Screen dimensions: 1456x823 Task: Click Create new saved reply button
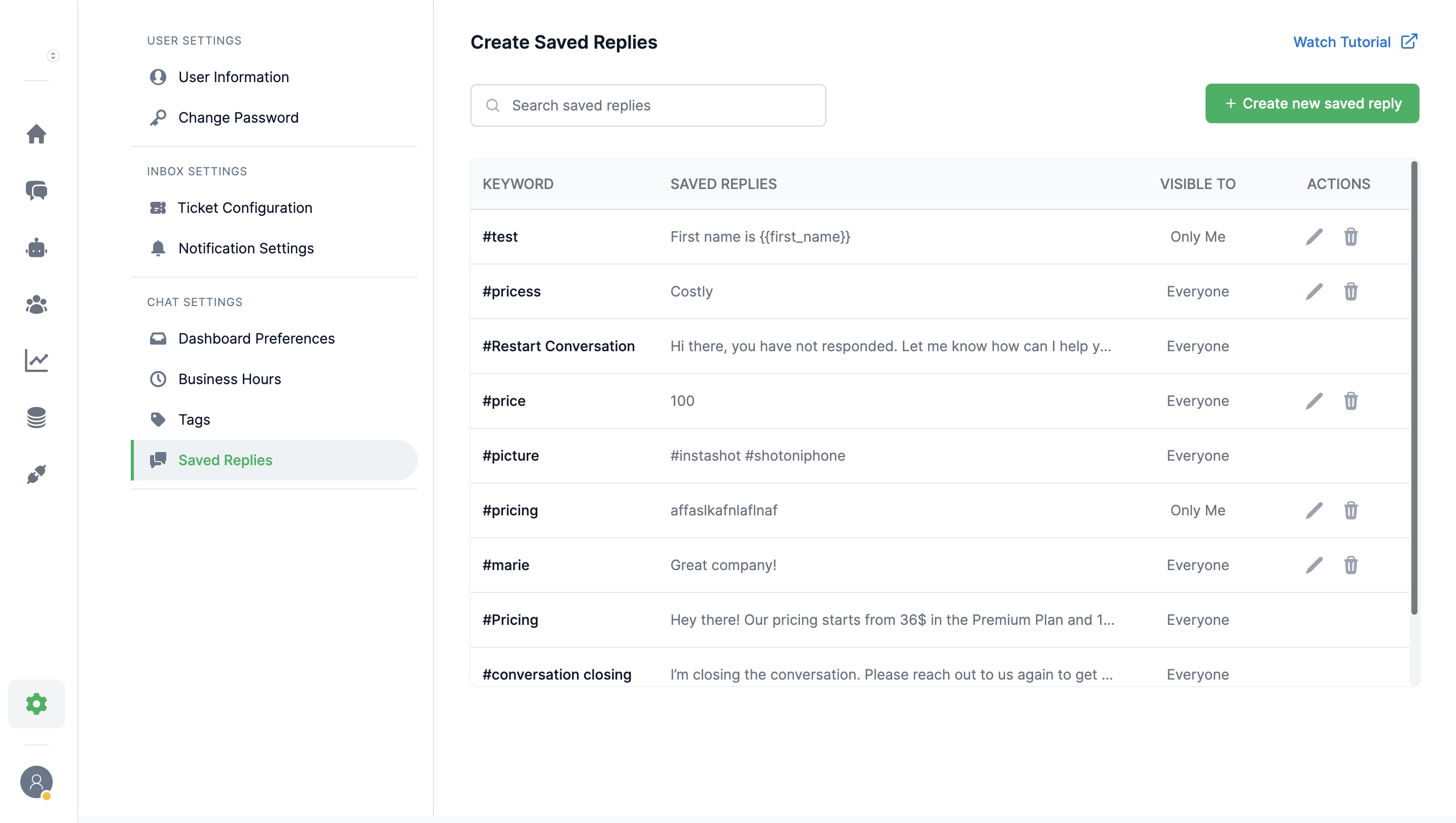1312,103
